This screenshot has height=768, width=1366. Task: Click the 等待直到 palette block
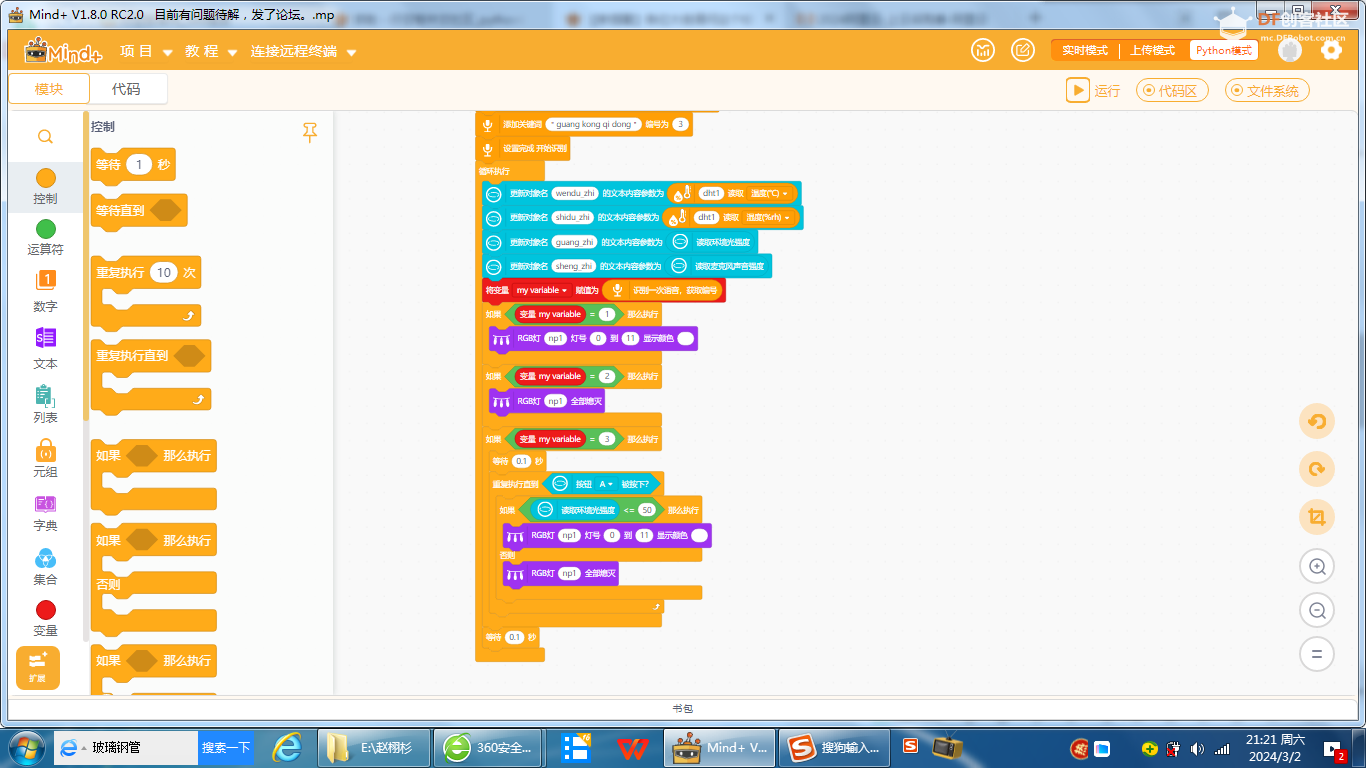139,211
